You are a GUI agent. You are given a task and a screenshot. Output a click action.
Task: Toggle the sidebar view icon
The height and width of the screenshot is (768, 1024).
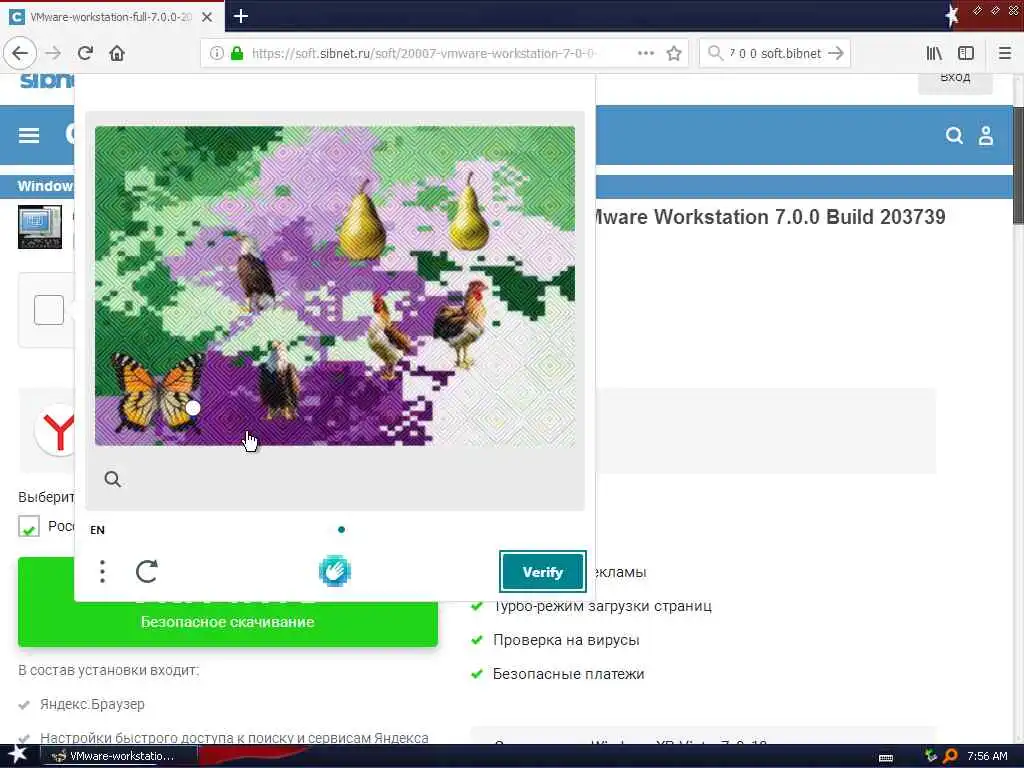(966, 53)
